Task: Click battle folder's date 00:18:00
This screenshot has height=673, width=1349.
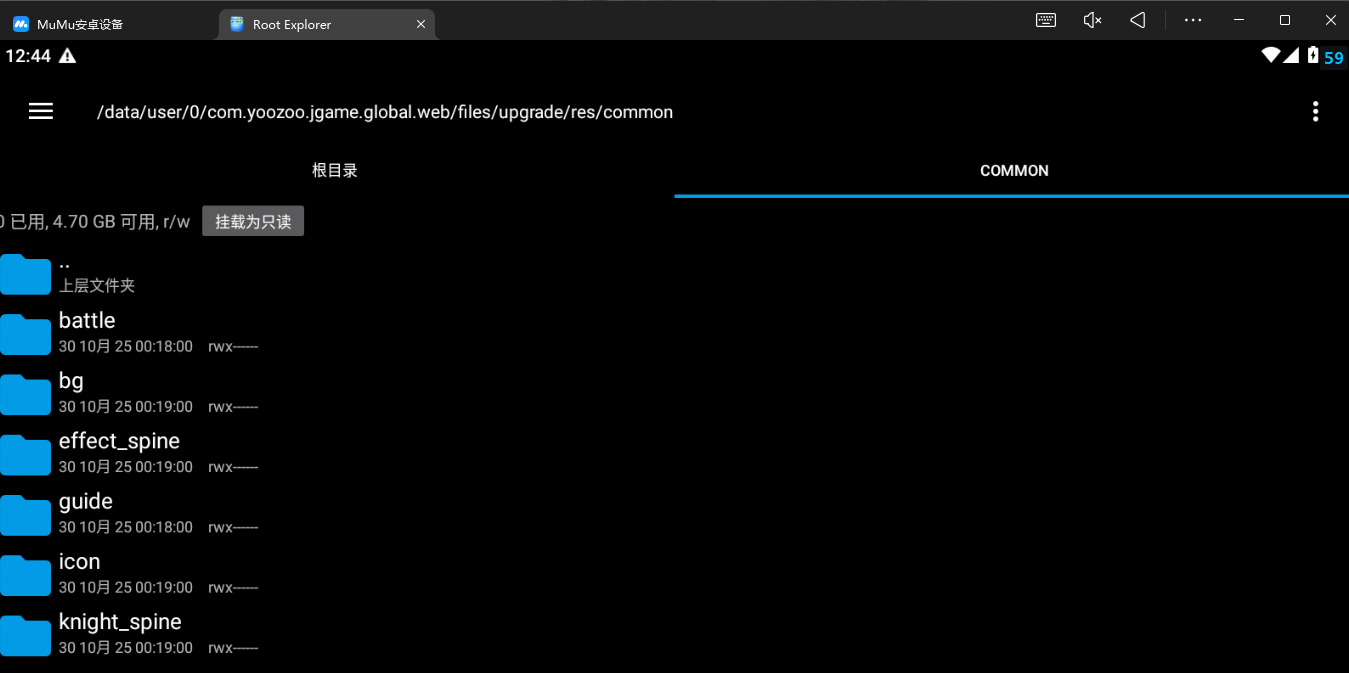Action: pos(126,347)
